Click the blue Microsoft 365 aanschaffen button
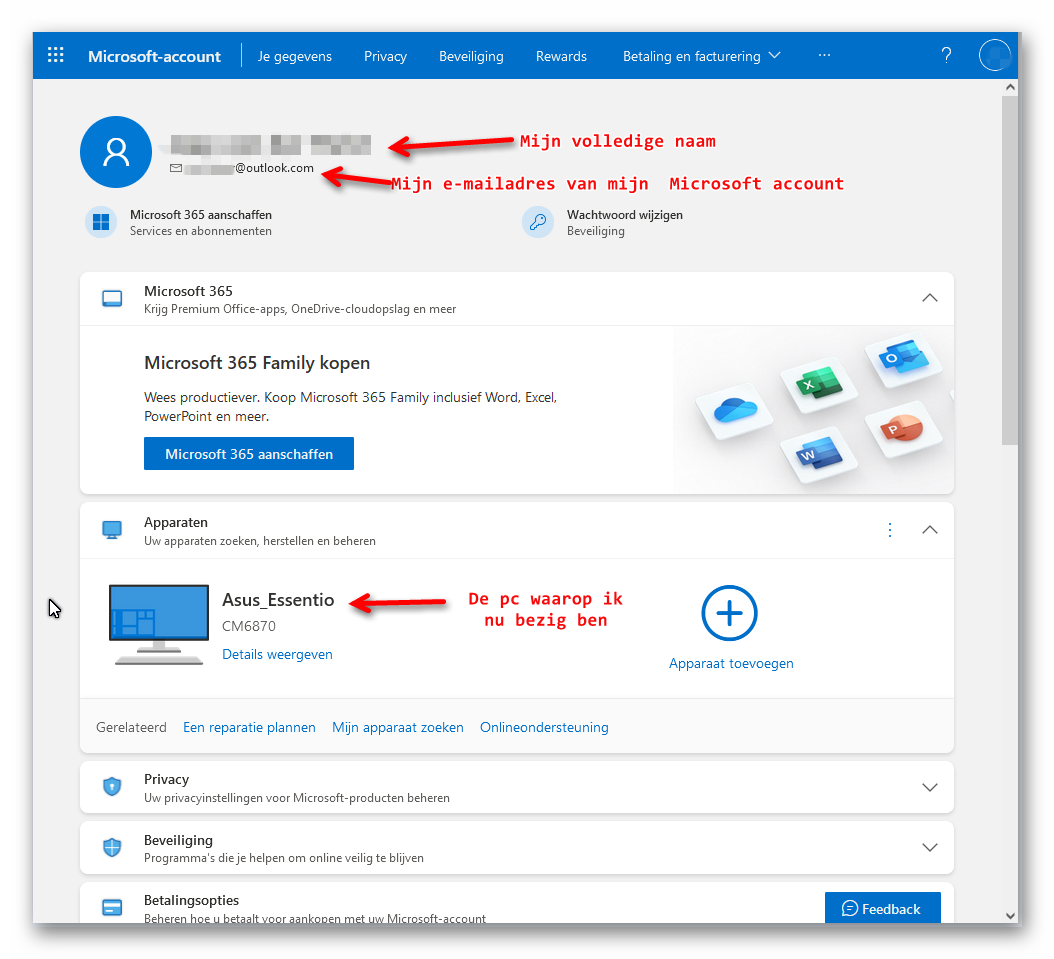 (x=249, y=453)
